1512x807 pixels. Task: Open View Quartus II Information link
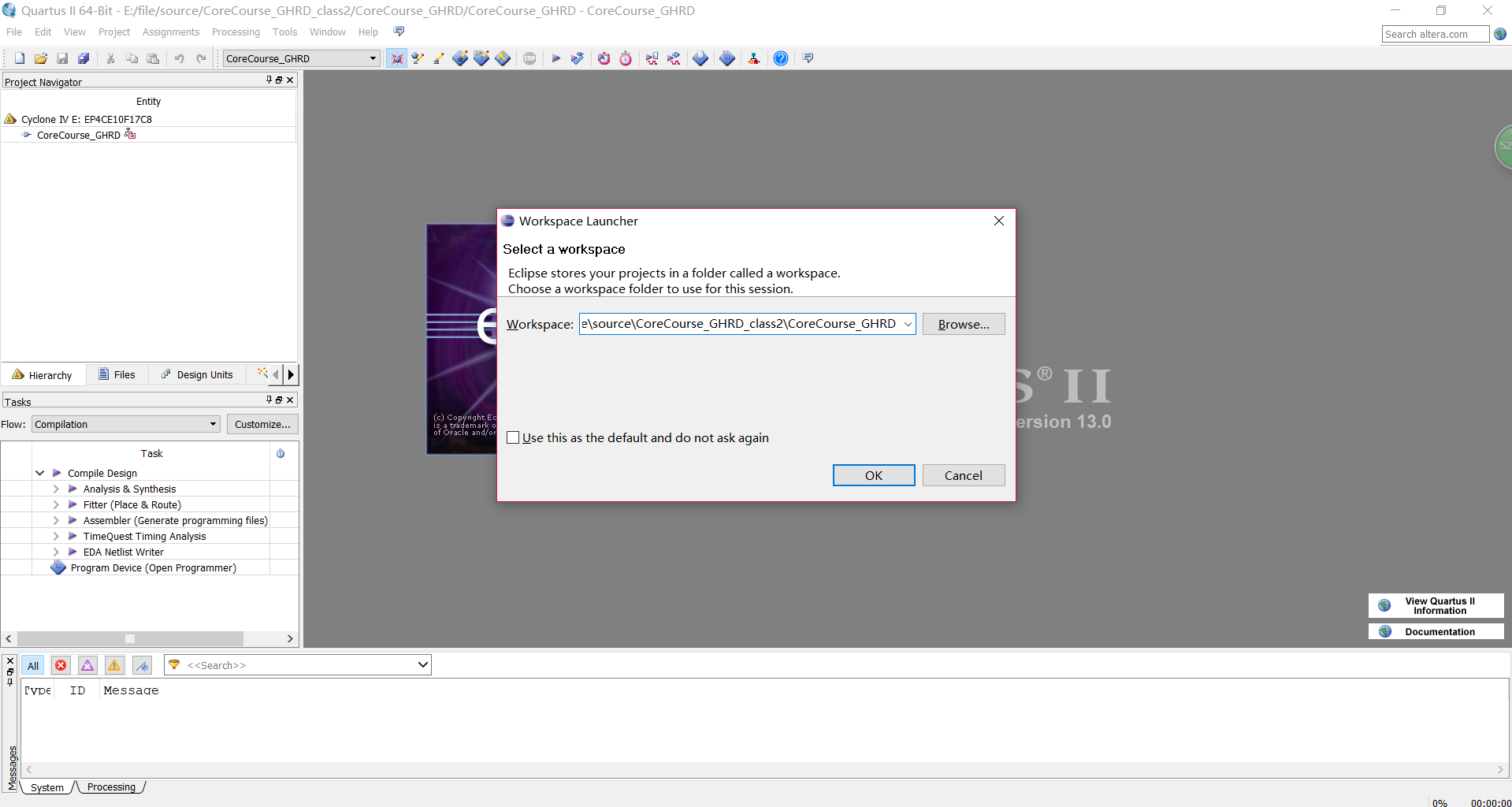click(1436, 605)
